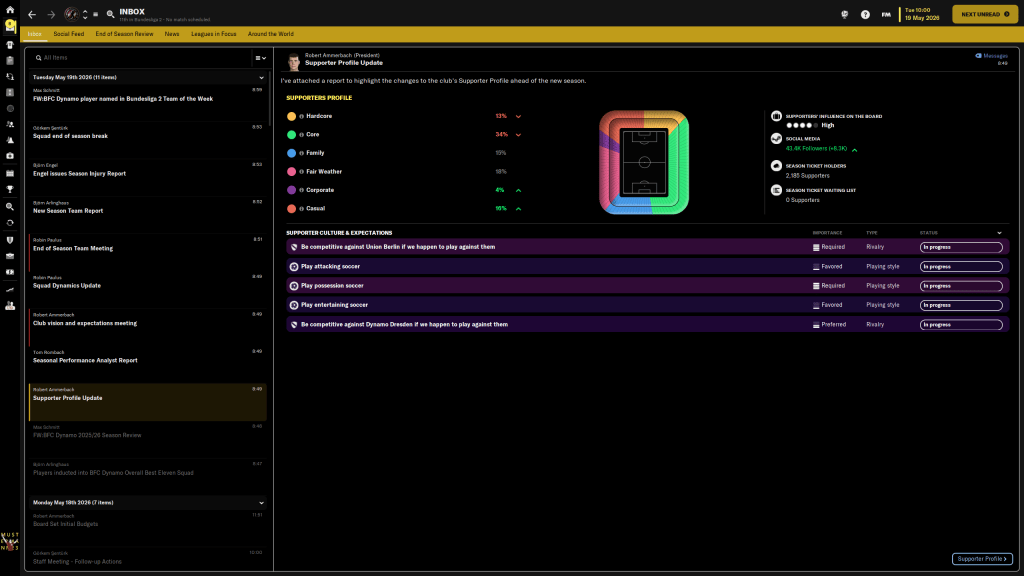Switch to the Social Feed tab
Image resolution: width=1024 pixels, height=576 pixels.
pyautogui.click(x=69, y=34)
